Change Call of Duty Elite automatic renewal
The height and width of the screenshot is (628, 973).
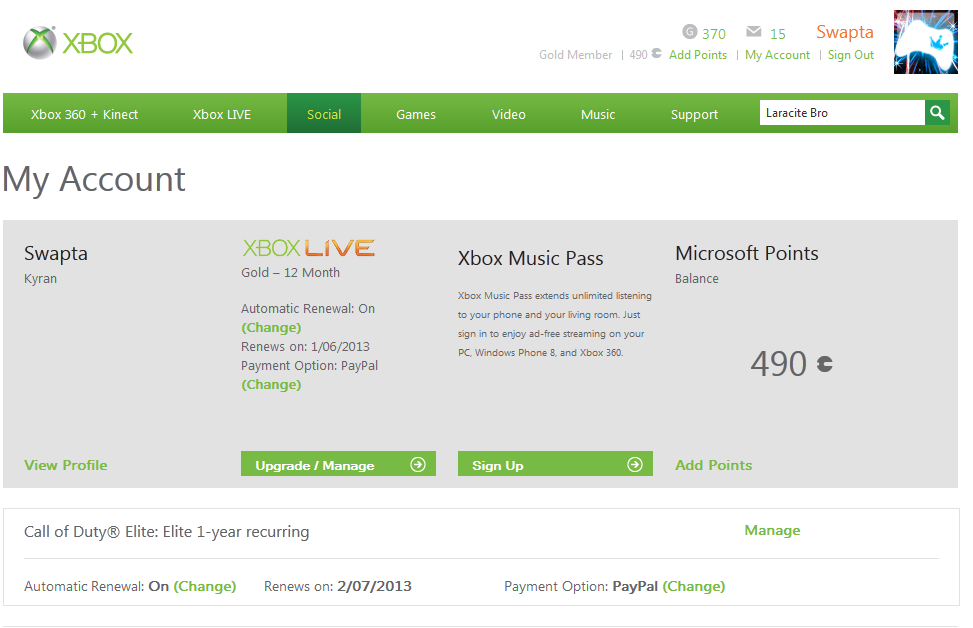pyautogui.click(x=205, y=586)
